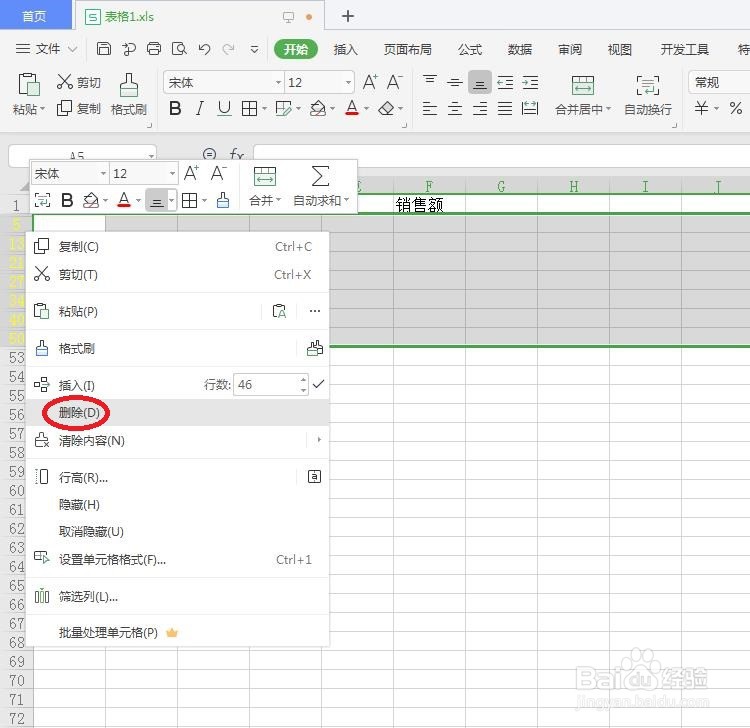Screen dimensions: 750x728
Task: Choose 隐藏(H) in context menu
Action: 177,504
